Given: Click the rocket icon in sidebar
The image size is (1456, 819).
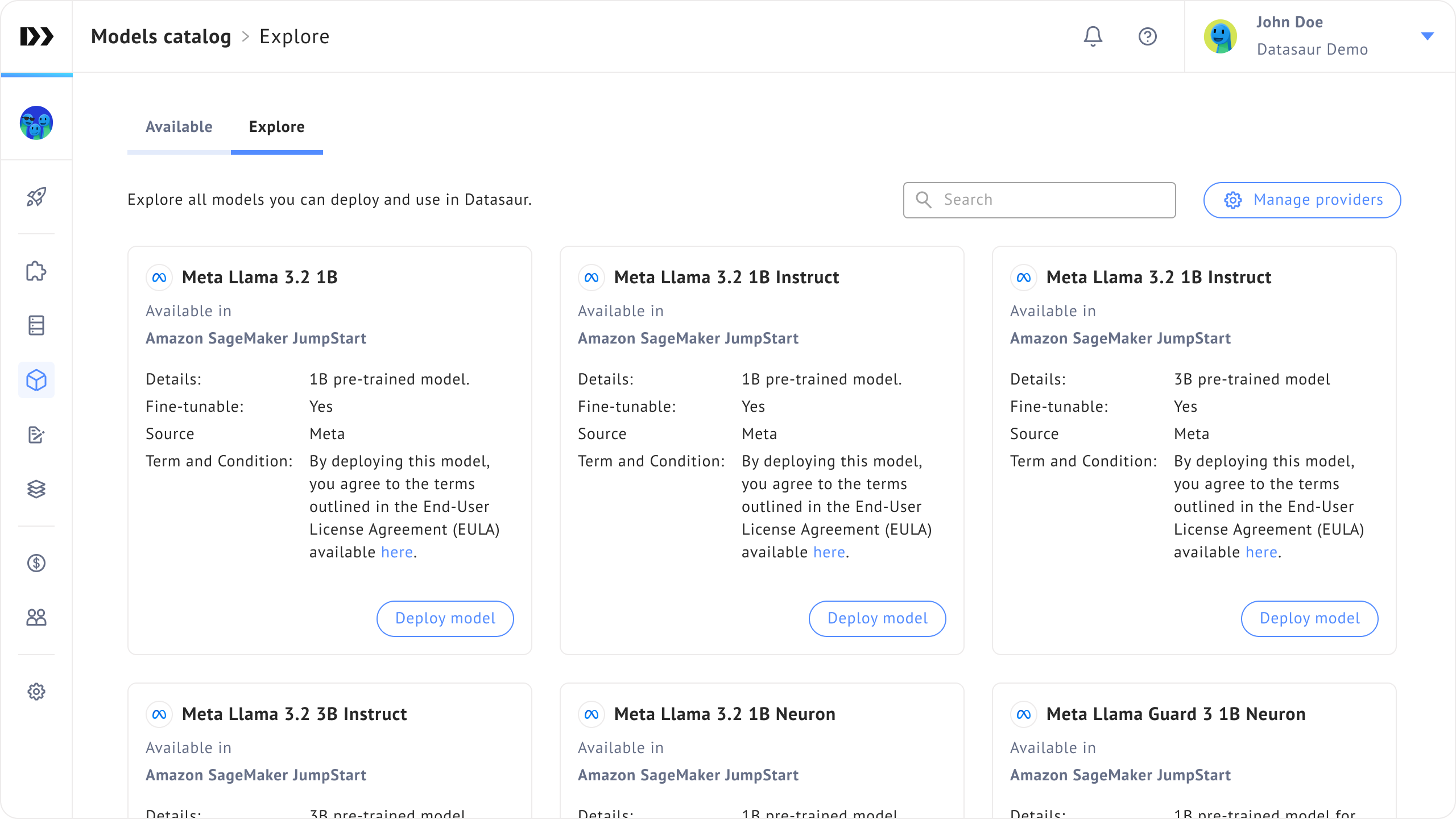Looking at the screenshot, I should [36, 197].
